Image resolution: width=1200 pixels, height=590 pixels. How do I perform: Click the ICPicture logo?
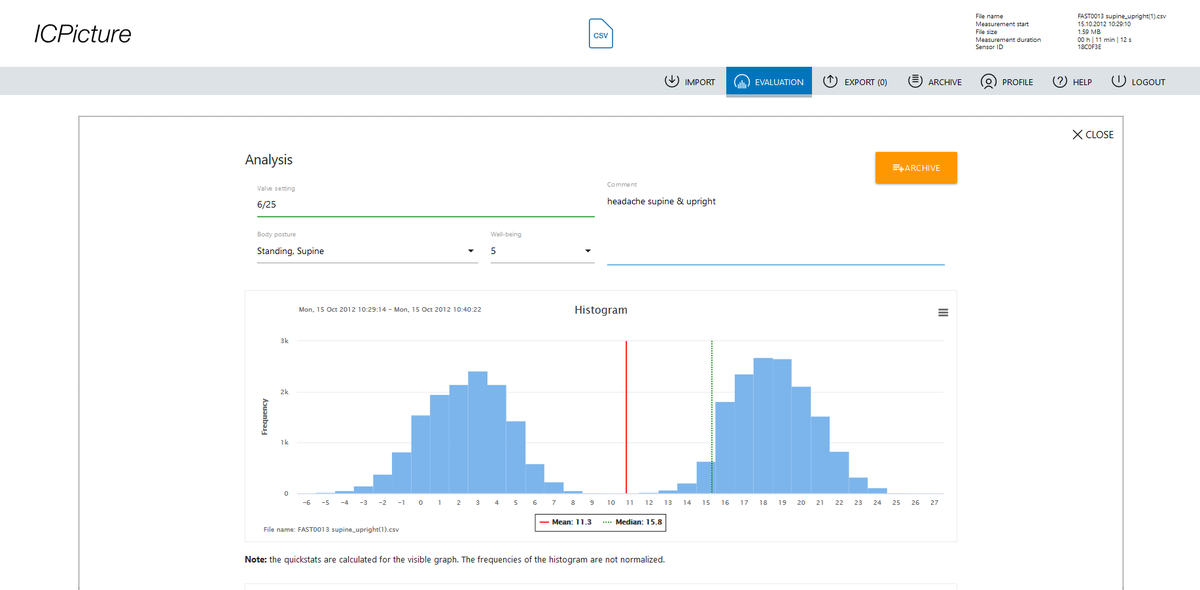tap(82, 34)
